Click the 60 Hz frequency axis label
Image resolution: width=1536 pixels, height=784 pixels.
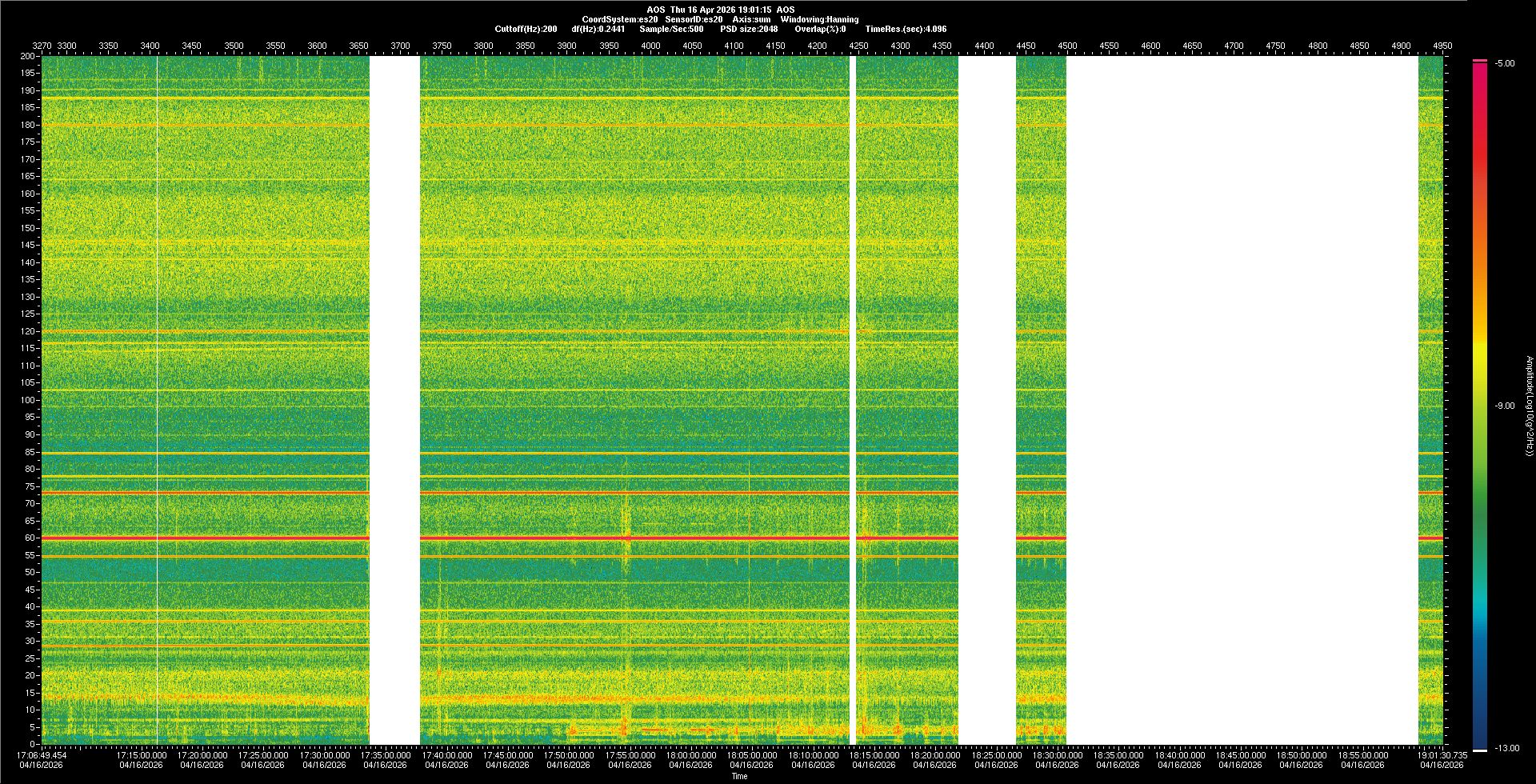point(30,538)
